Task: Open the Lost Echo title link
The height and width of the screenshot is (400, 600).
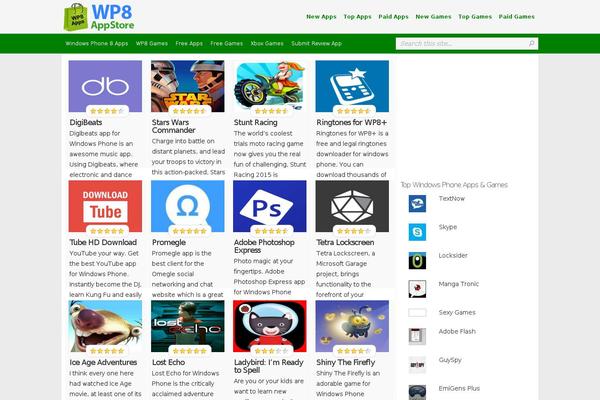Action: pos(168,362)
